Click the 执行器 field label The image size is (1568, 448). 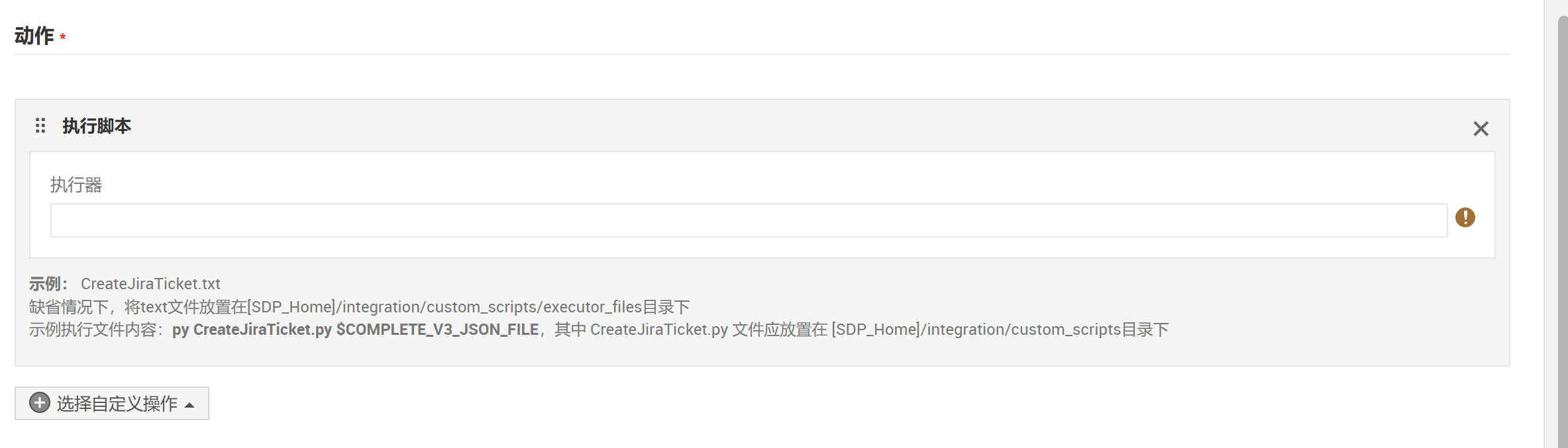tap(76, 185)
